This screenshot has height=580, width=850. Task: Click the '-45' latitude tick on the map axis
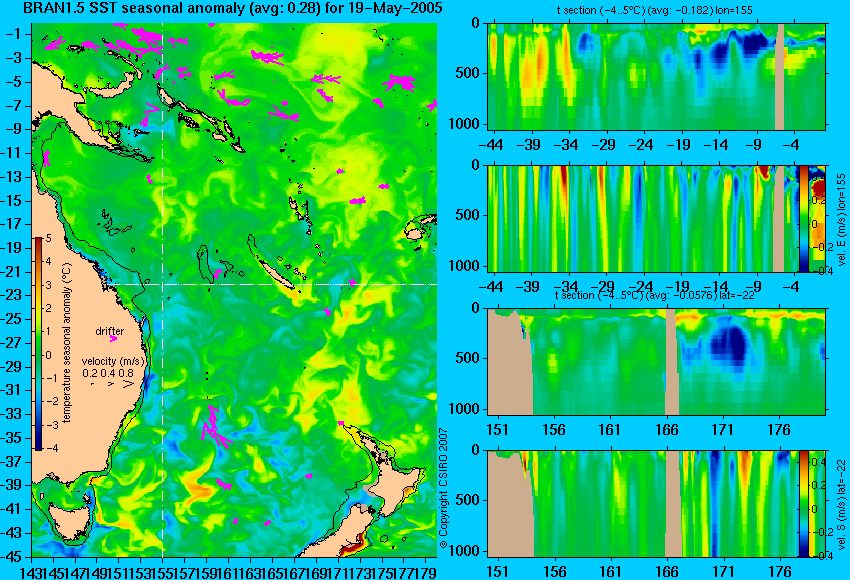[x=11, y=557]
